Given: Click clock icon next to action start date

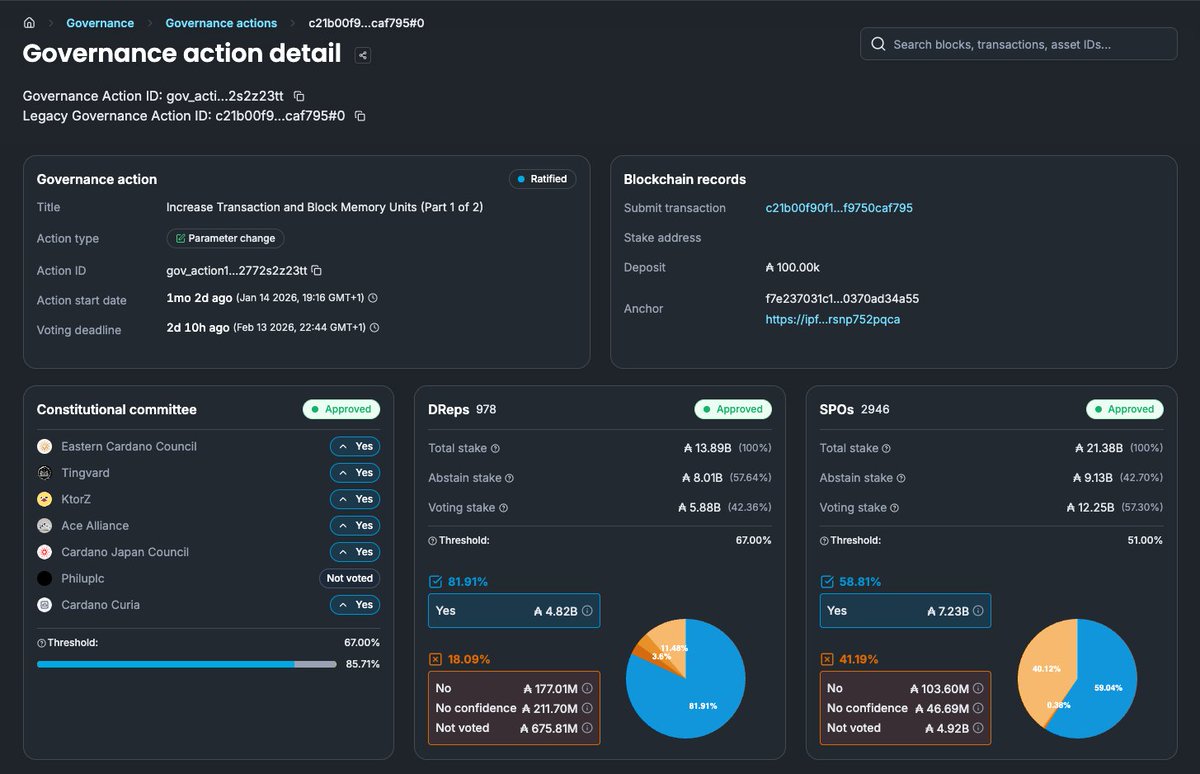Looking at the screenshot, I should click(373, 298).
